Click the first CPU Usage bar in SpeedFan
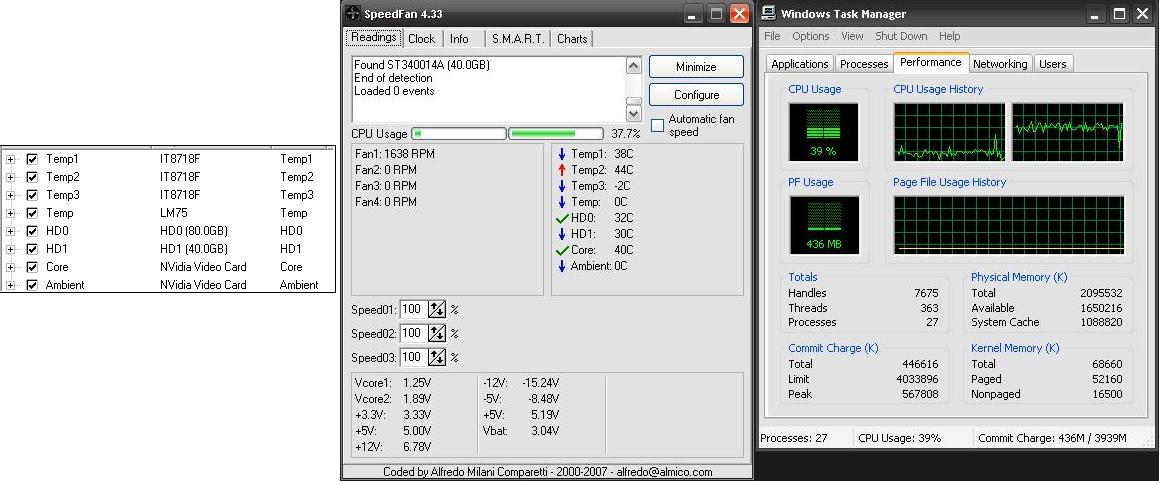This screenshot has width=1160, height=484. (459, 134)
